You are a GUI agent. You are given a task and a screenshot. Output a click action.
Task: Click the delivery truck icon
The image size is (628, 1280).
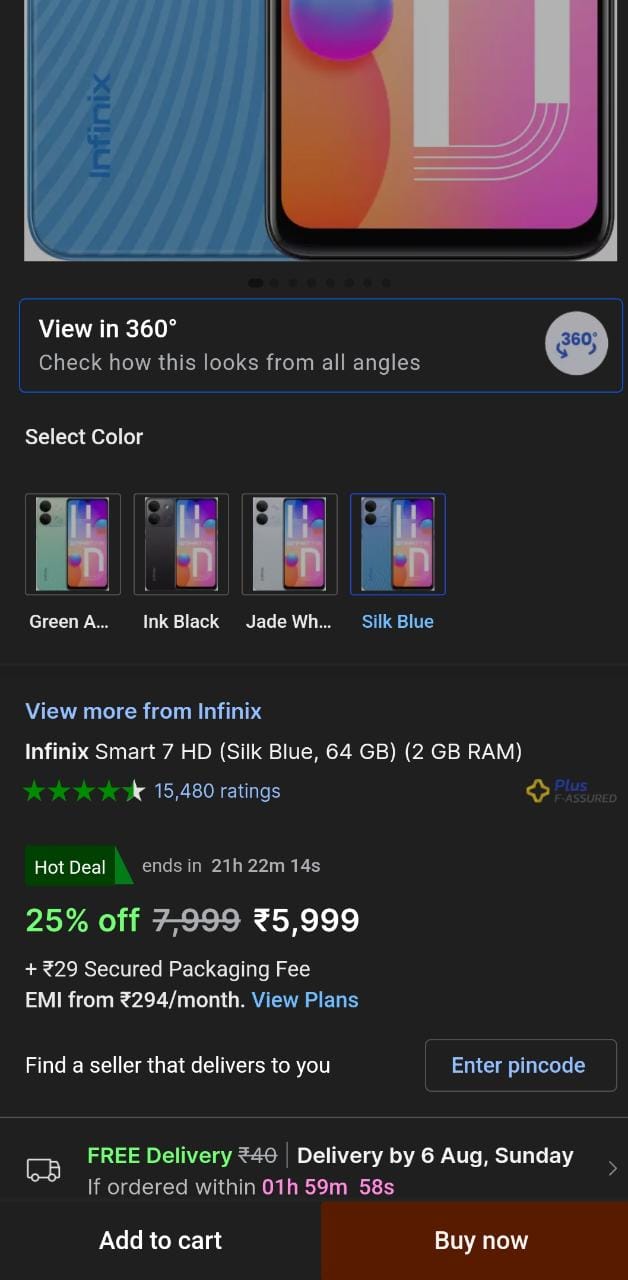pos(43,1169)
